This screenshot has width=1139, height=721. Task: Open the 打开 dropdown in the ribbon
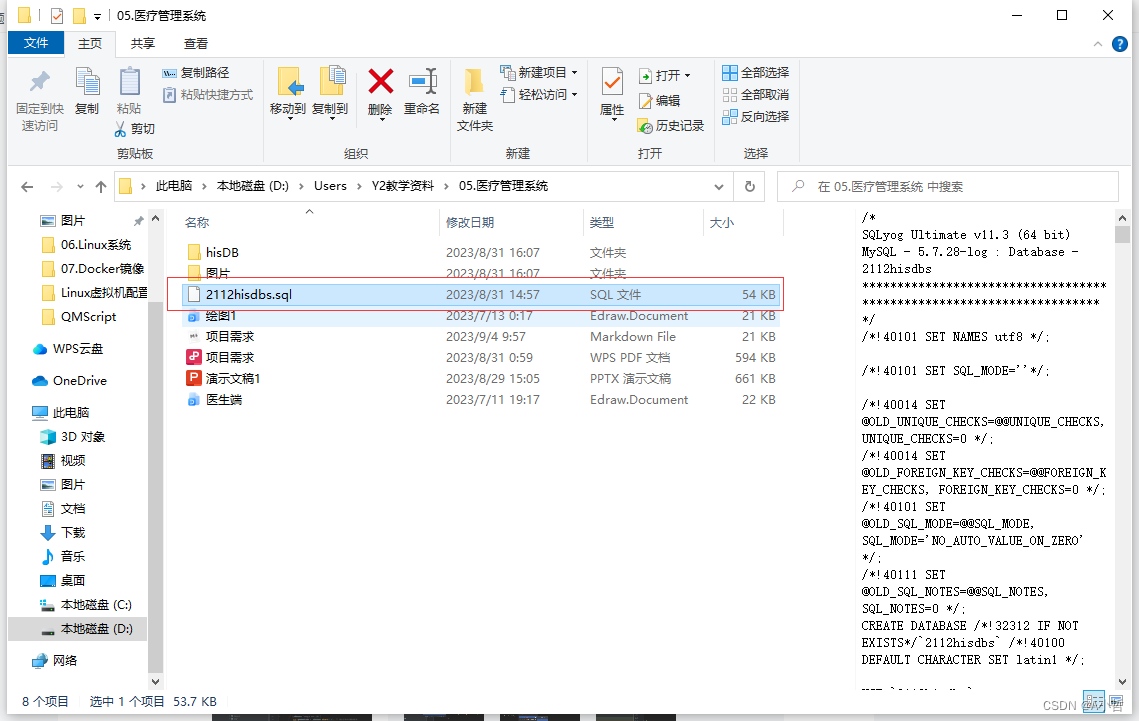[x=664, y=76]
